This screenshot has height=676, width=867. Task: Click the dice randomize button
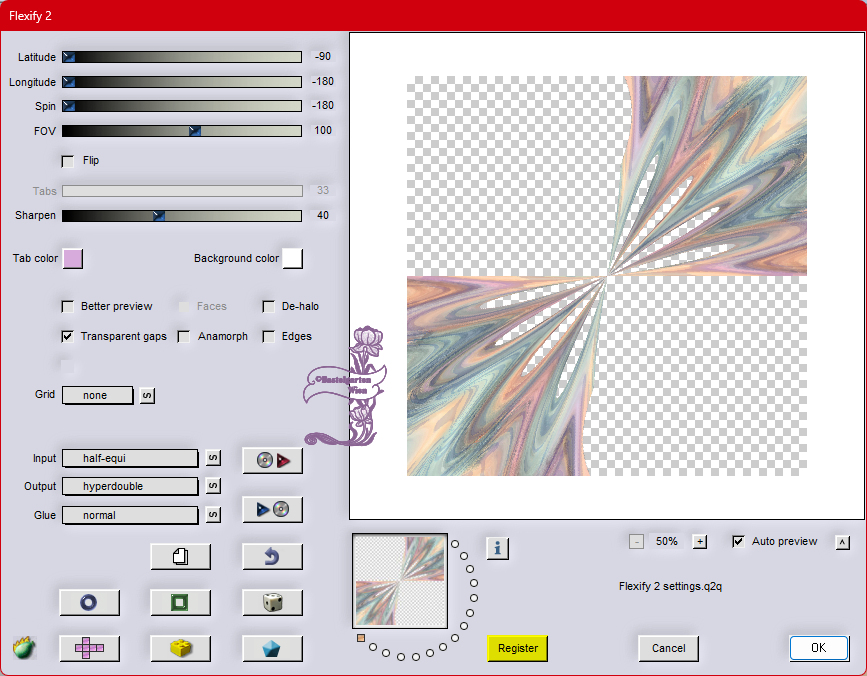(x=272, y=602)
